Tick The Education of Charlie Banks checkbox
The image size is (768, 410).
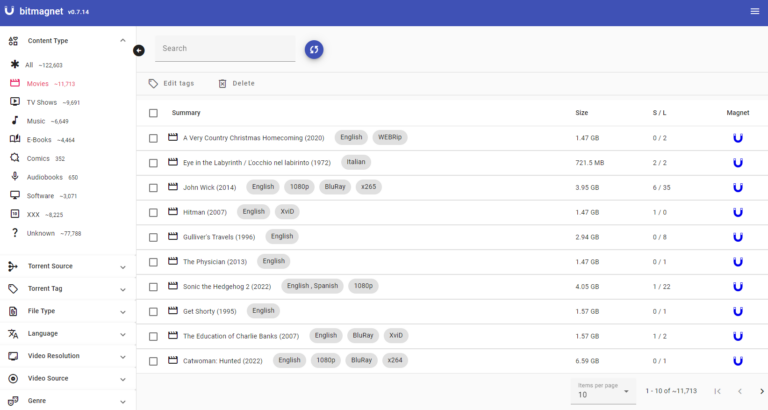[153, 337]
